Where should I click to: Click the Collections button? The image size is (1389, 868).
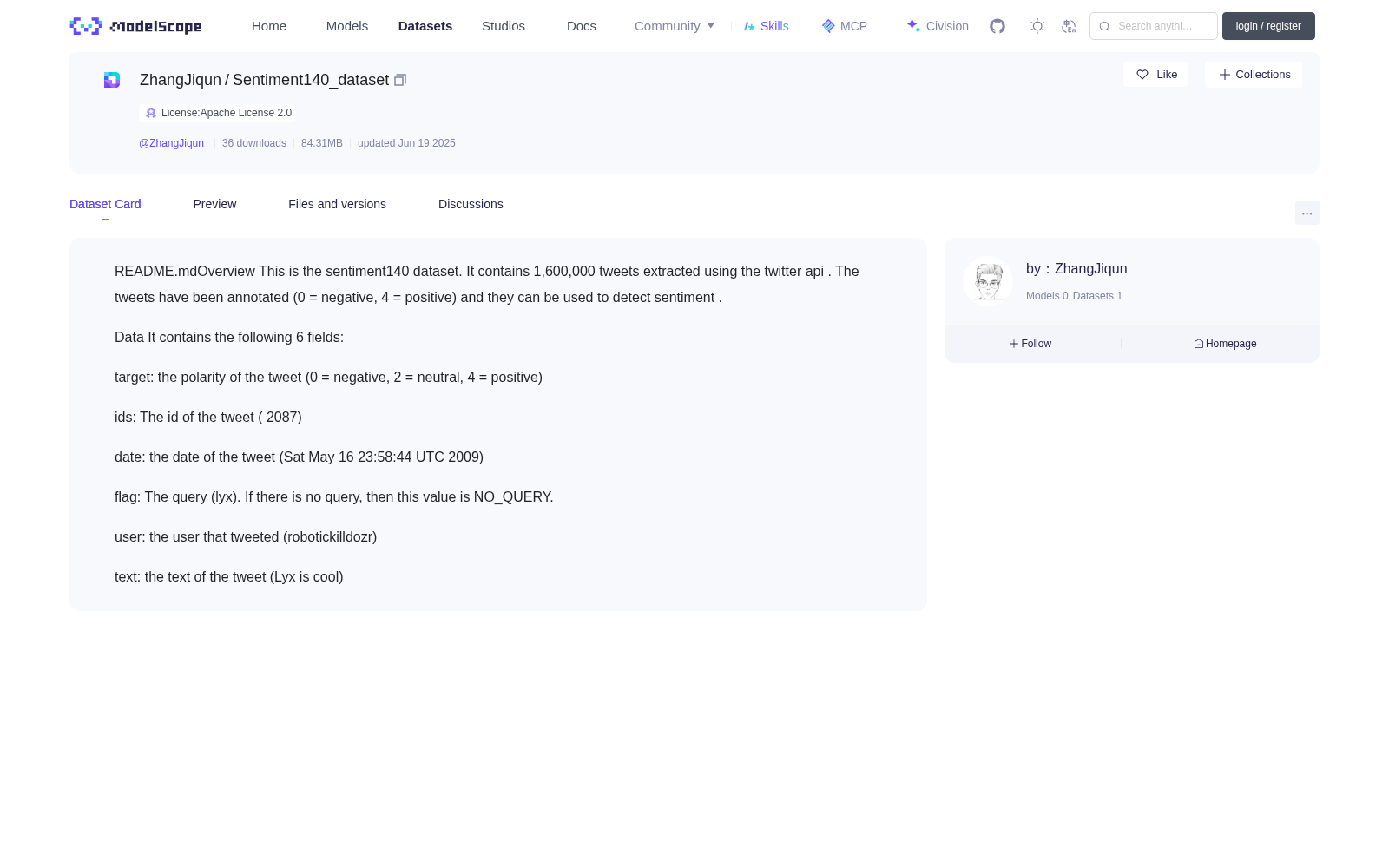click(1254, 75)
